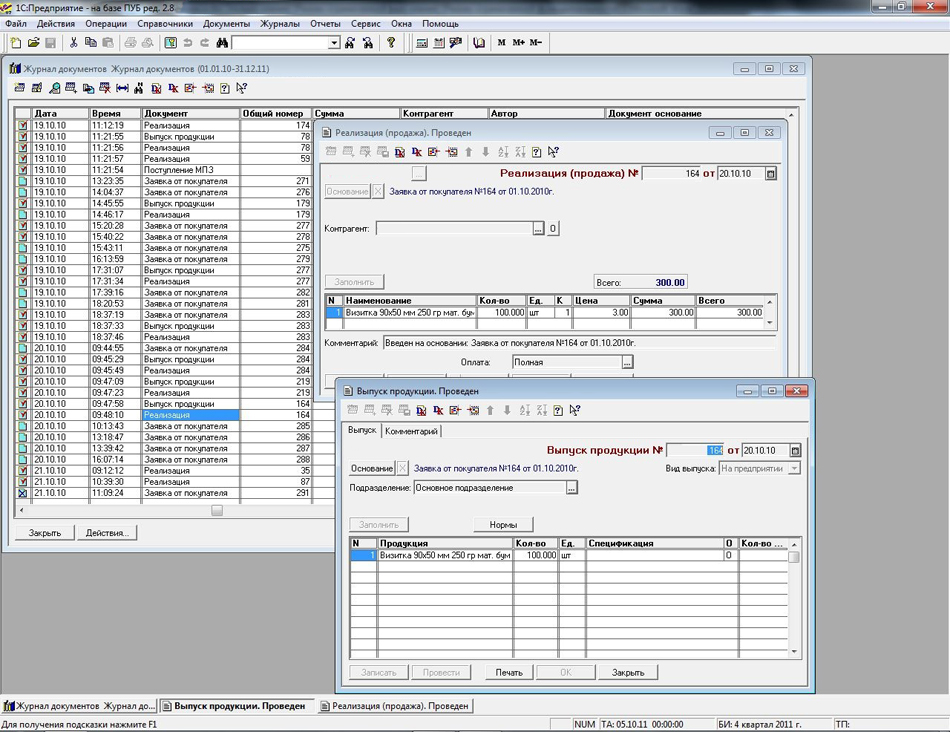Click the new document icon in main toolbar
The height and width of the screenshot is (732, 950).
[16, 43]
